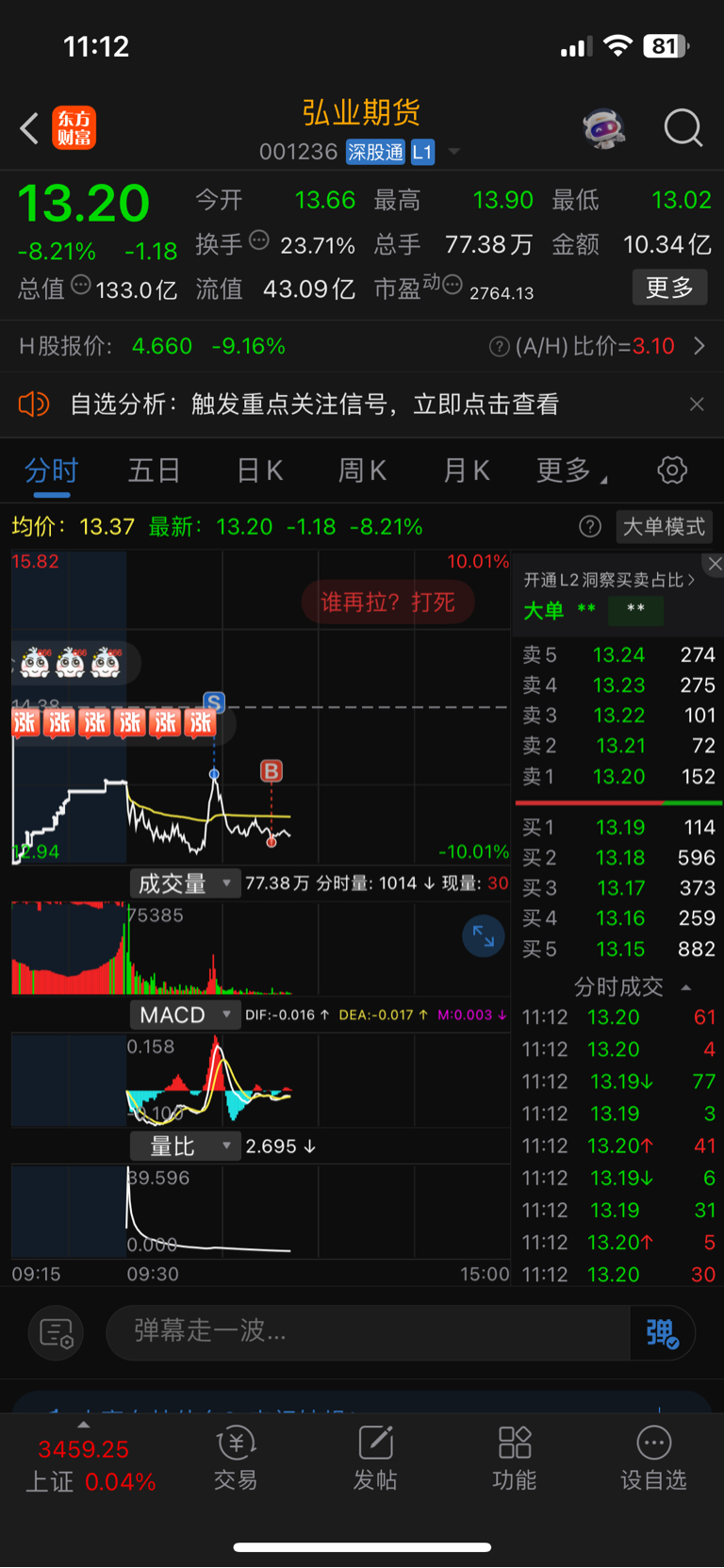Open the search magnifier
Viewport: 724px width, 1568px height.
(683, 128)
